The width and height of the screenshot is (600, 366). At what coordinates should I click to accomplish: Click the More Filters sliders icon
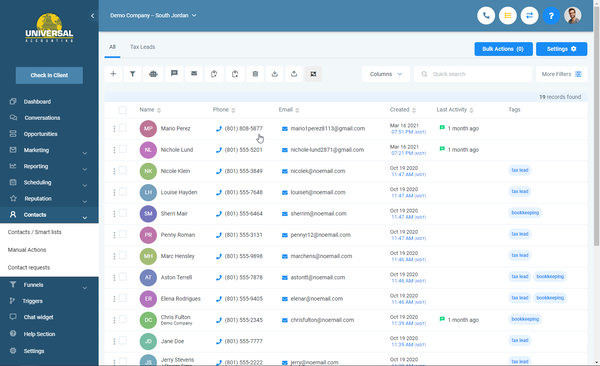pos(579,74)
